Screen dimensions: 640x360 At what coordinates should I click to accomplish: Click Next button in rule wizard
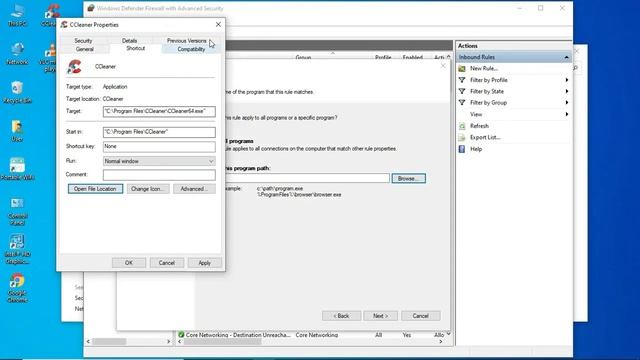380,316
